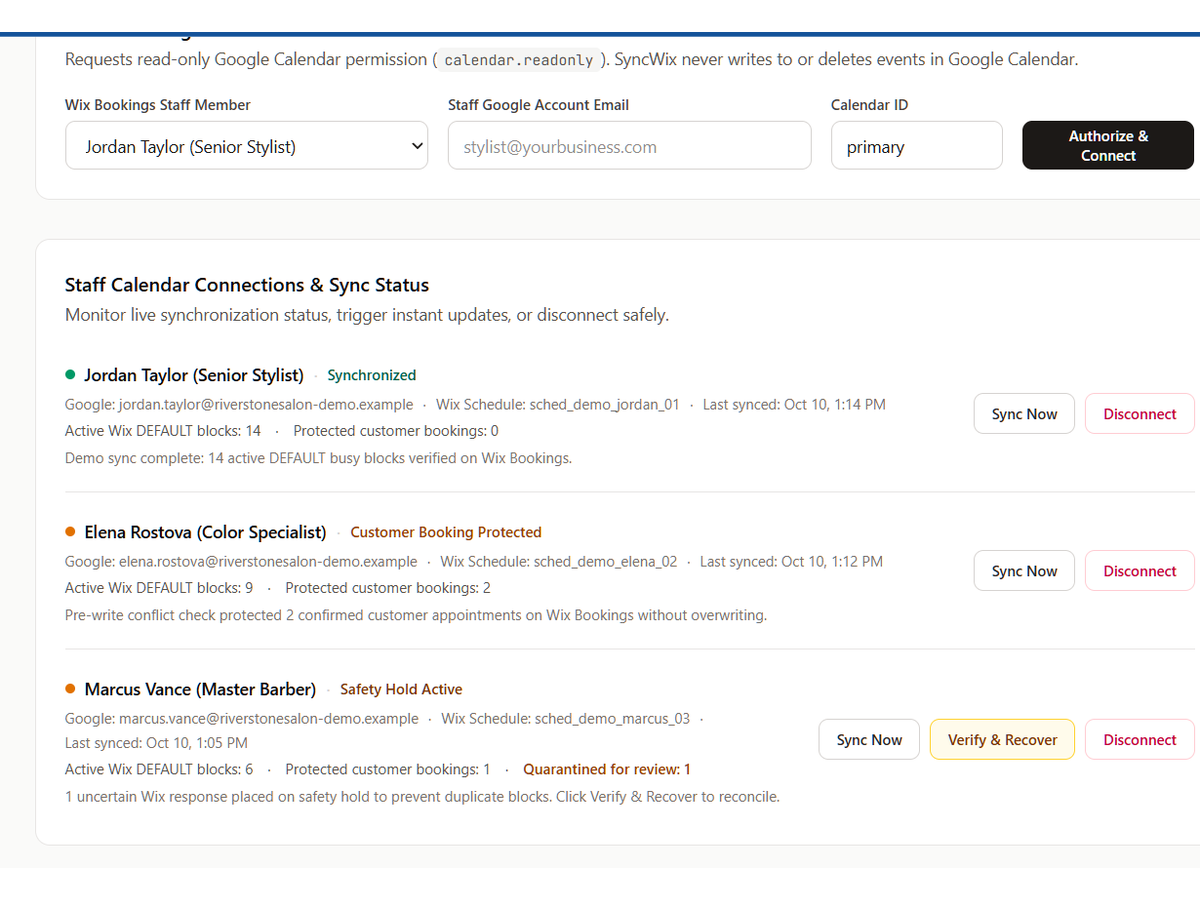Click the Authorize & Connect button

[1108, 146]
